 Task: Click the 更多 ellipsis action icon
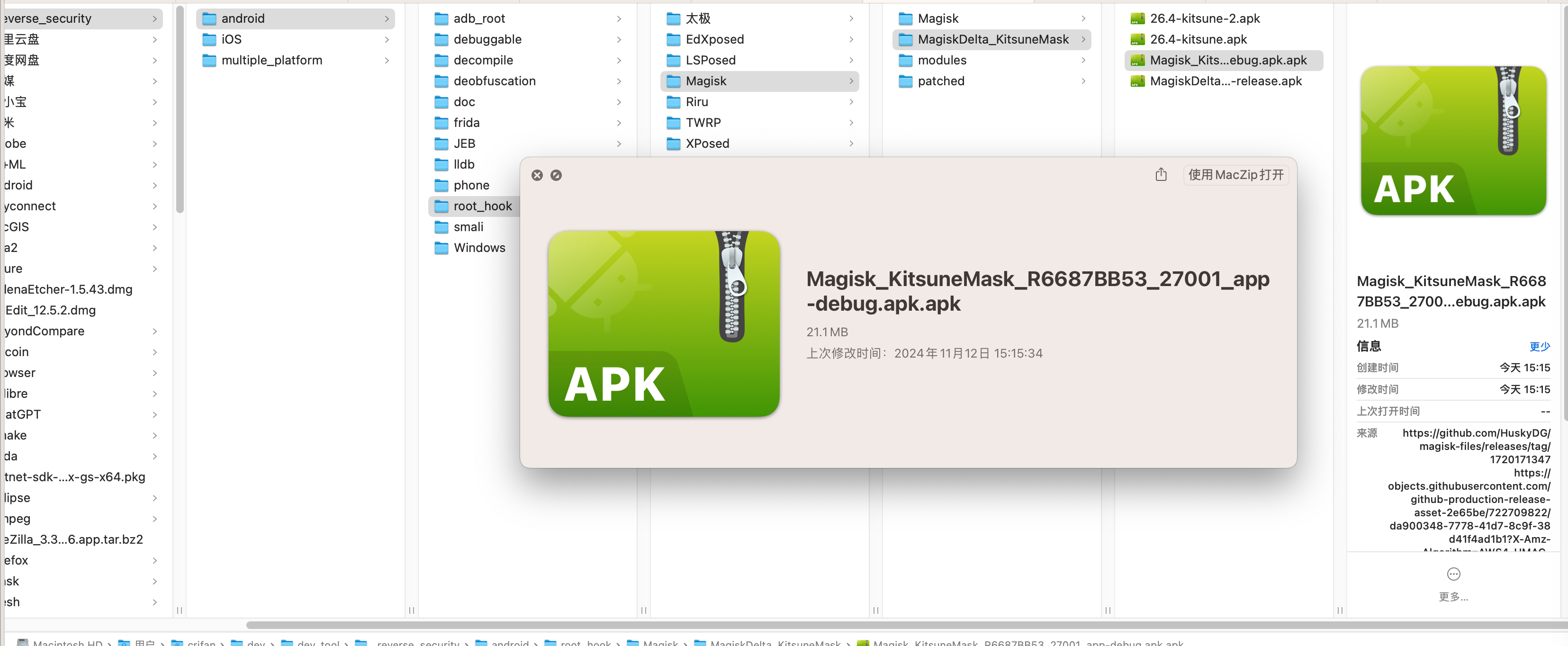click(x=1453, y=574)
